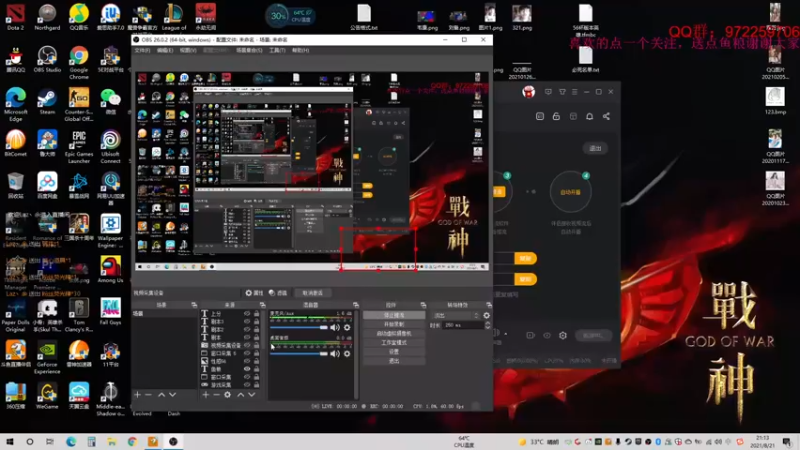
Task: Pop out Audio Mixer dock via header icon
Action: (x=356, y=305)
